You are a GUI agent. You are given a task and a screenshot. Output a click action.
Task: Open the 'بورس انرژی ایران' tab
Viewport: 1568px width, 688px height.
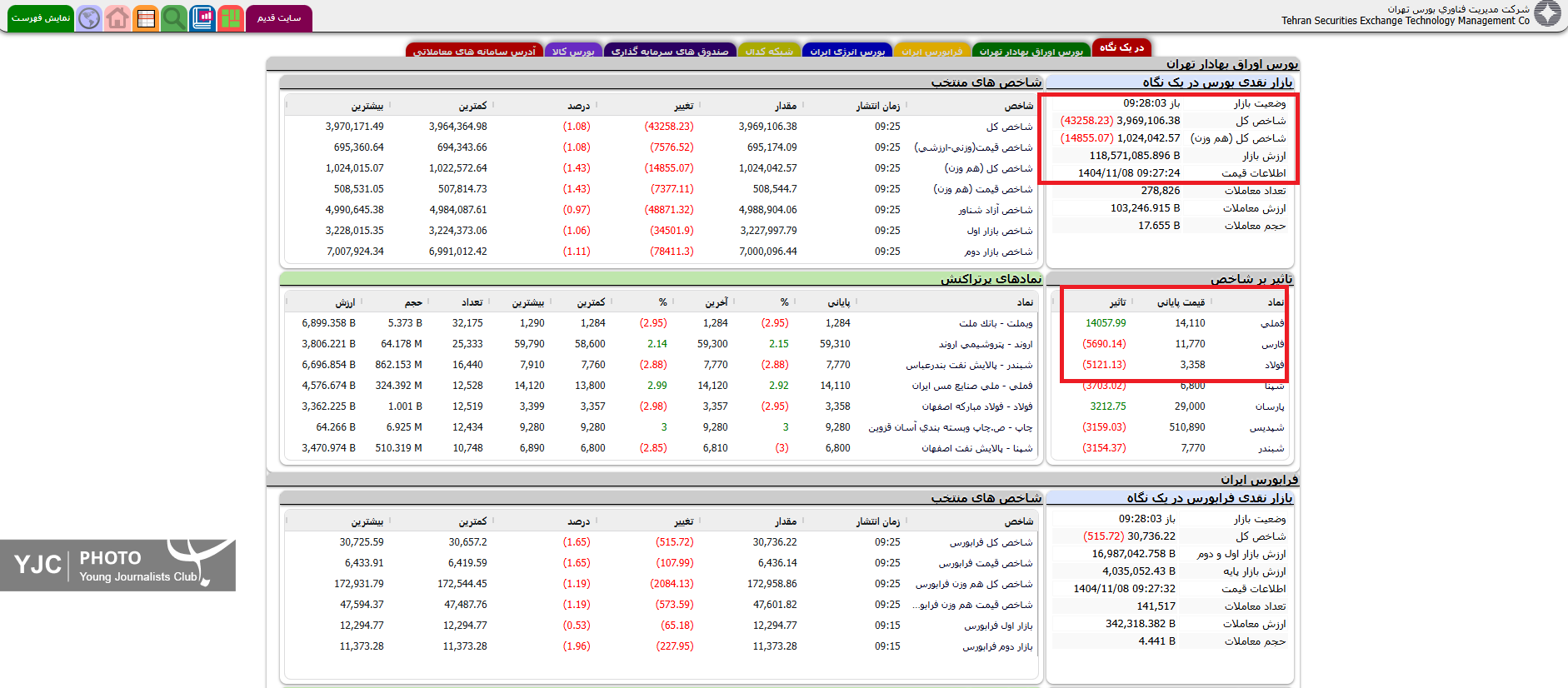click(847, 51)
